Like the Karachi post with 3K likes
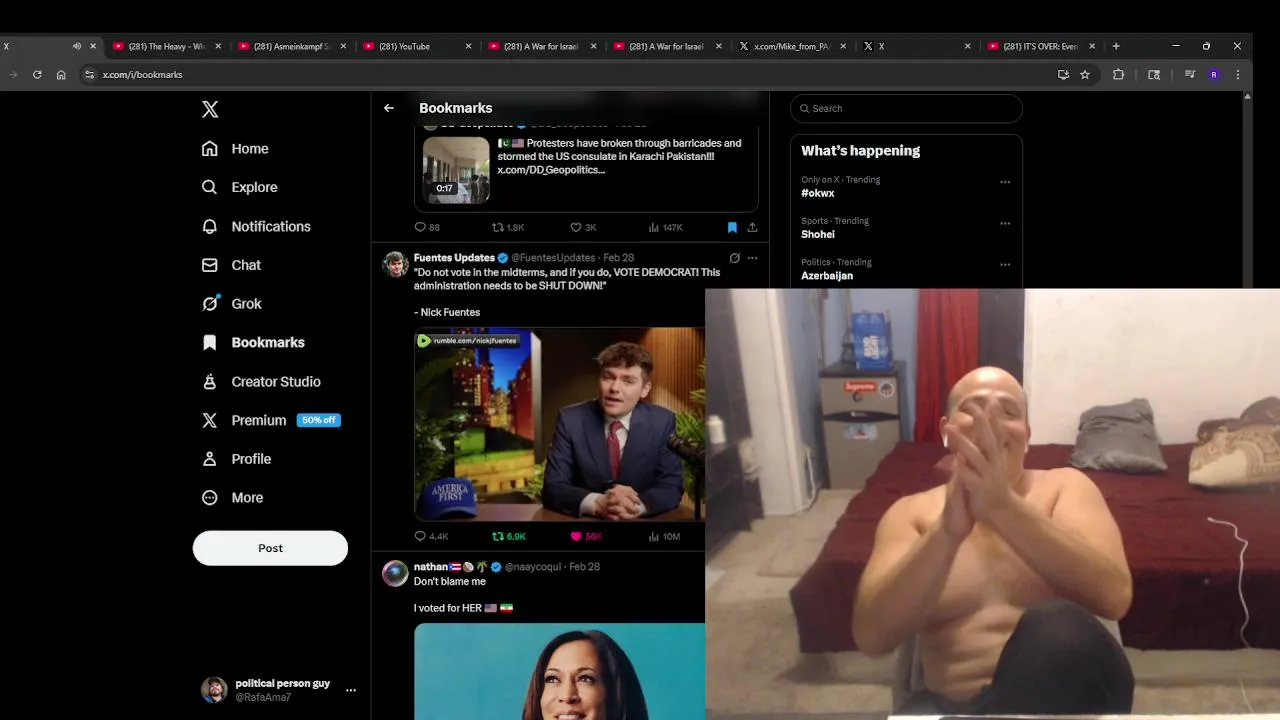Image resolution: width=1280 pixels, height=720 pixels. coord(583,227)
